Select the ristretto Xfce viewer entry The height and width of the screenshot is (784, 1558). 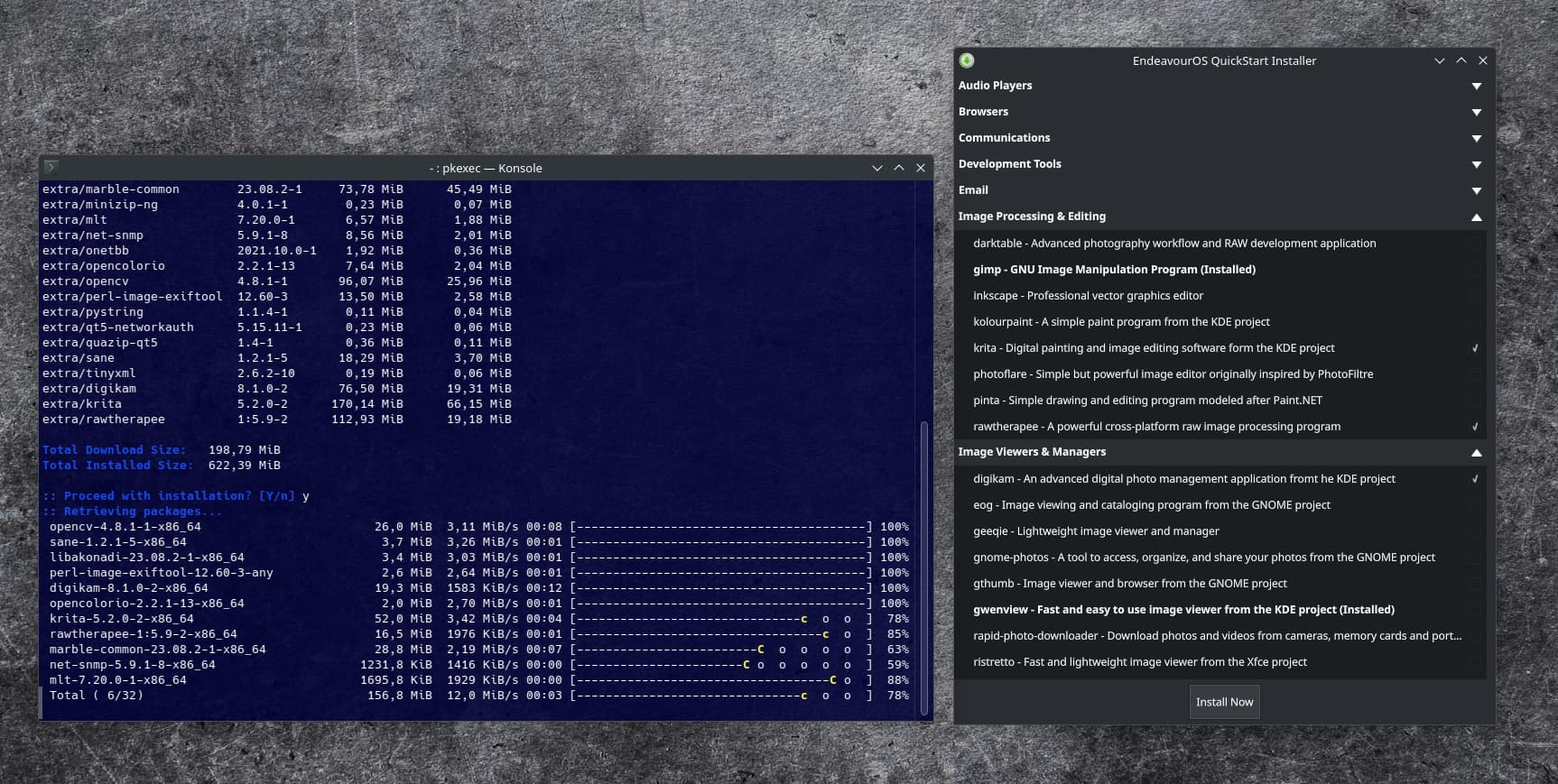(x=1220, y=662)
